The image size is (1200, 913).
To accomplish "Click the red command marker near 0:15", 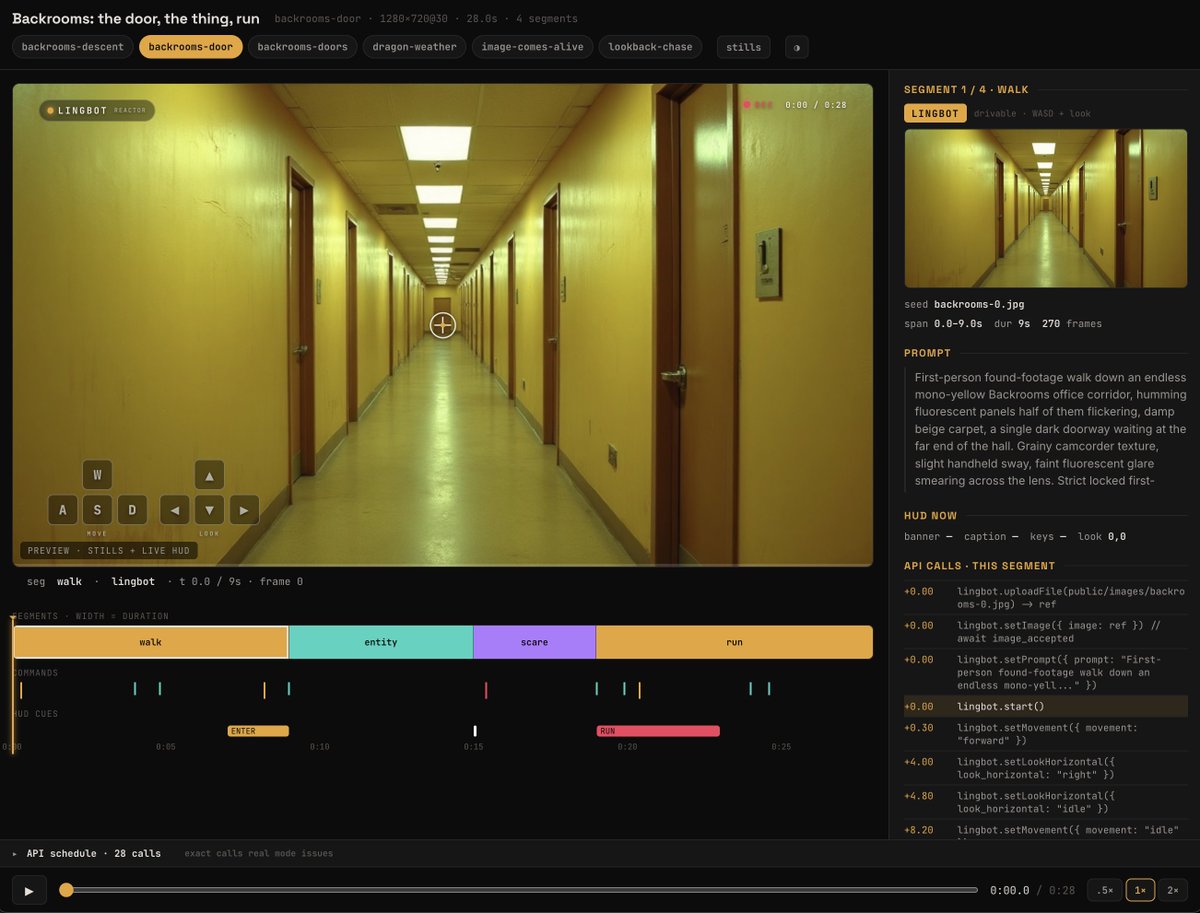I will (486, 689).
